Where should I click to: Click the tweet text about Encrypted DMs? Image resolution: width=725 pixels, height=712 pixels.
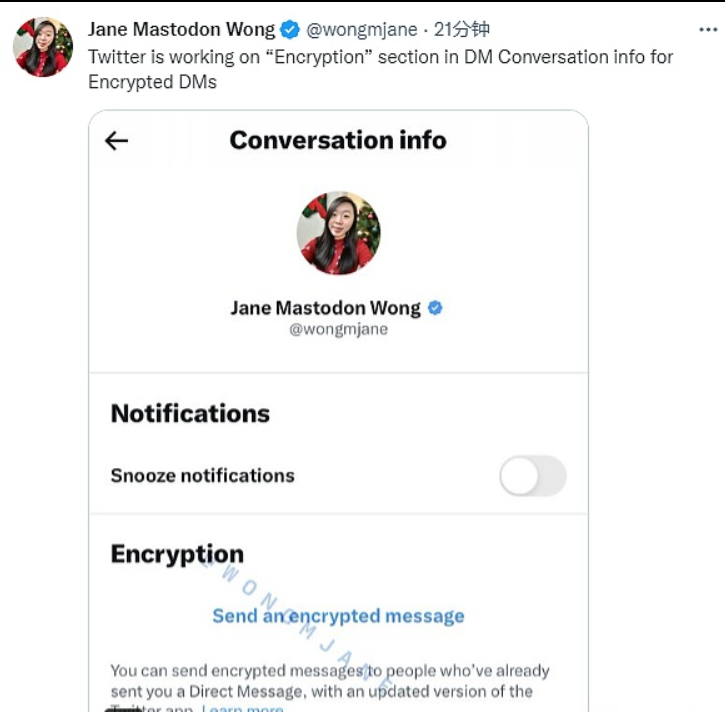pyautogui.click(x=380, y=69)
